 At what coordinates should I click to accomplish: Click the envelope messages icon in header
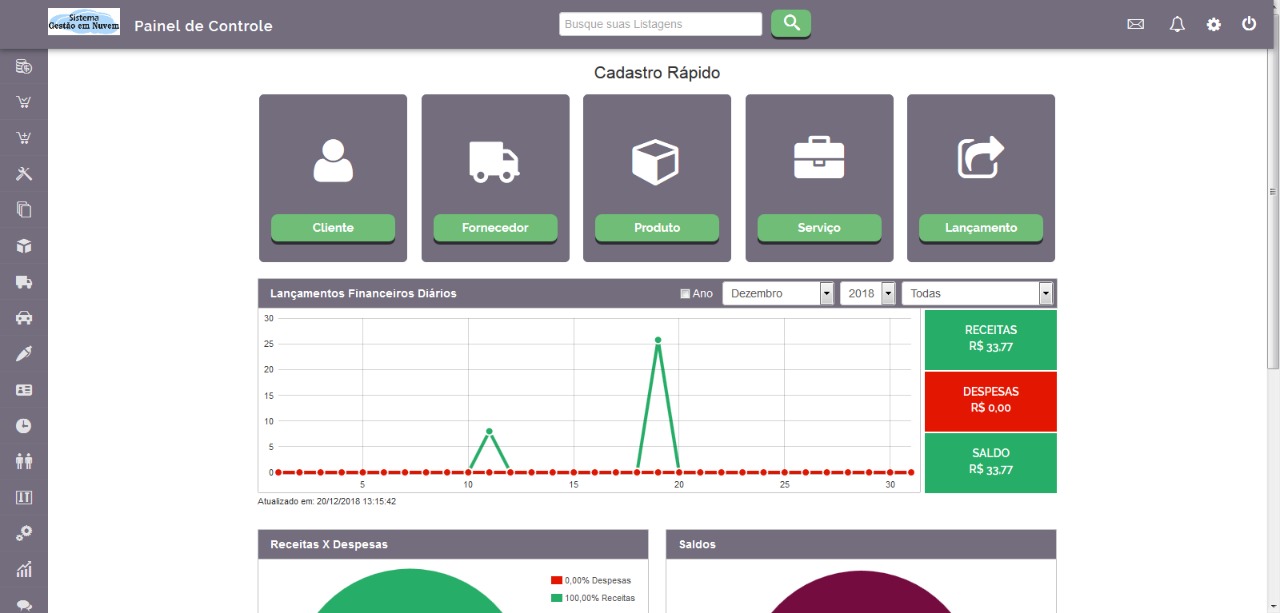click(1135, 24)
